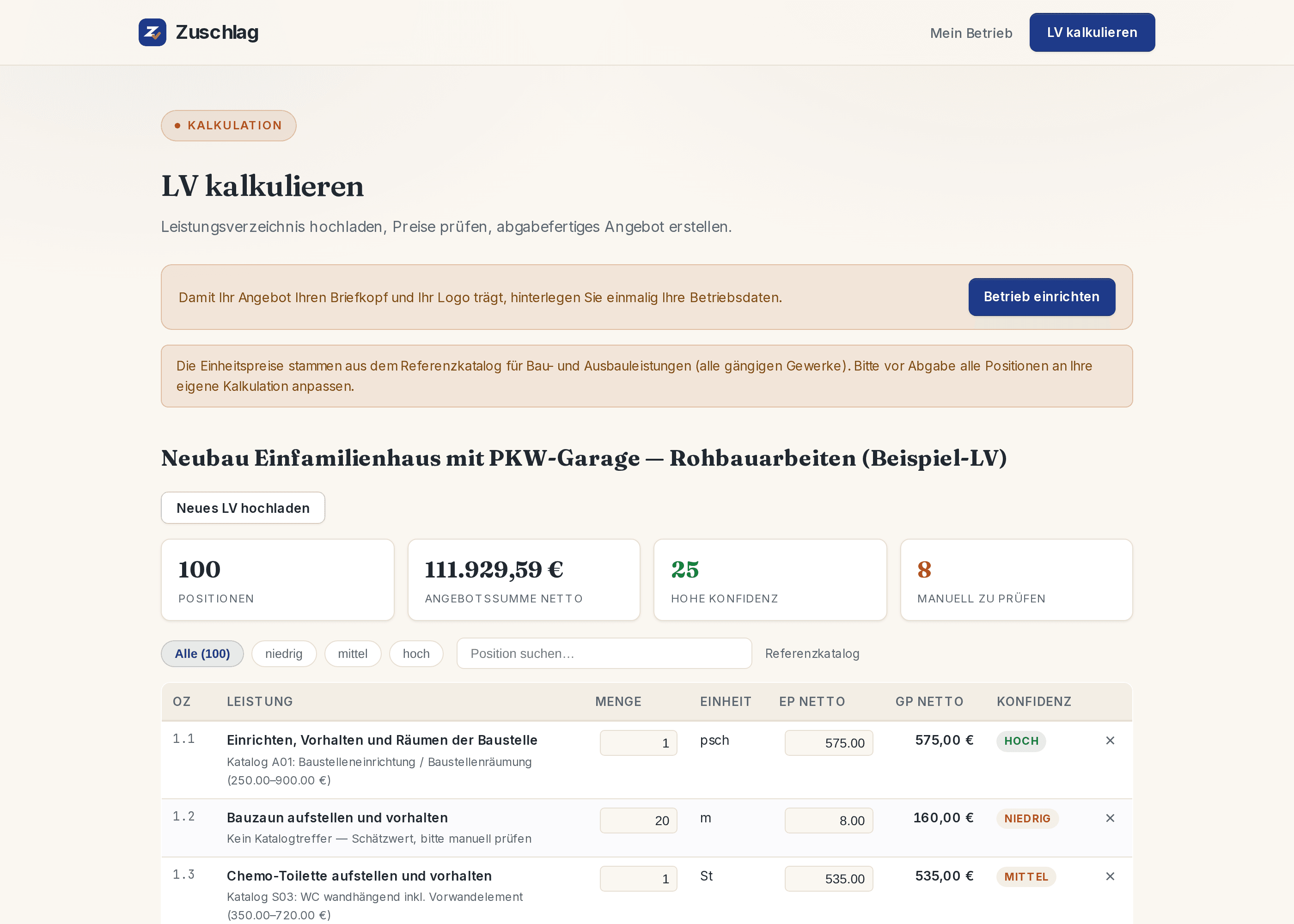The height and width of the screenshot is (924, 1294).
Task: Edit the Menge field for position 1.1
Action: 639,743
